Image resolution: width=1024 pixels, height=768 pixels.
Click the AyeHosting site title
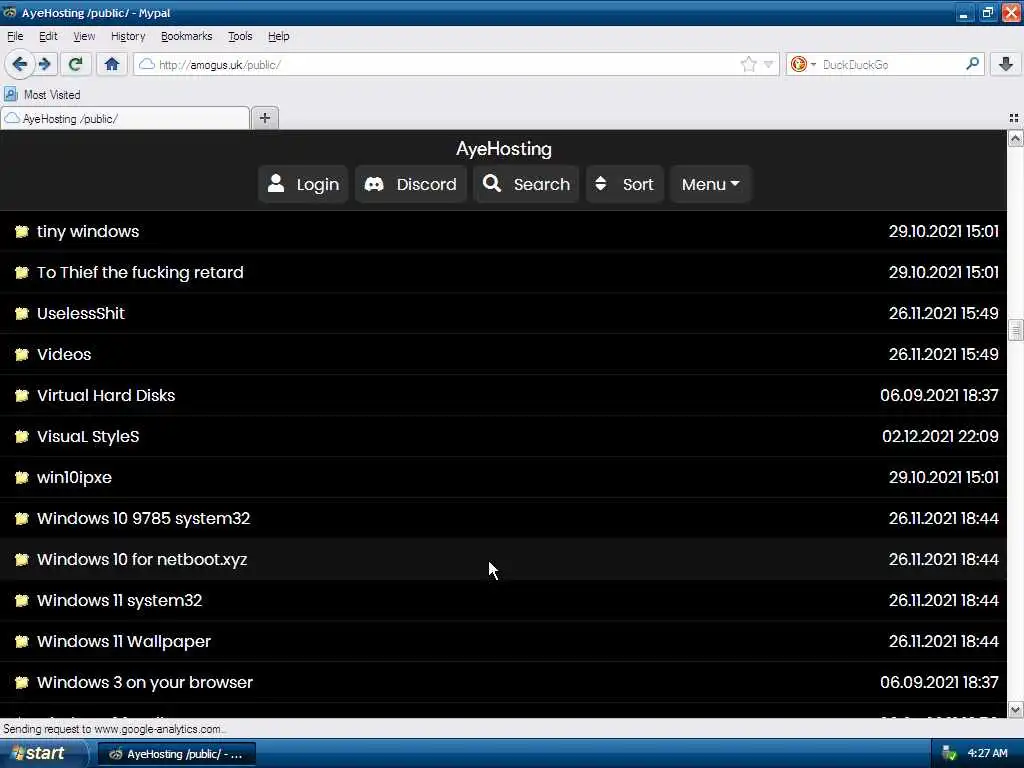tap(504, 149)
